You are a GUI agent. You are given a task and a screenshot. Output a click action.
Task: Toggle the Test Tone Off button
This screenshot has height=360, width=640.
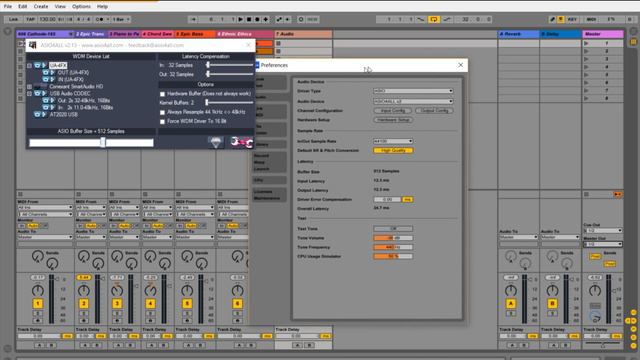tap(393, 229)
